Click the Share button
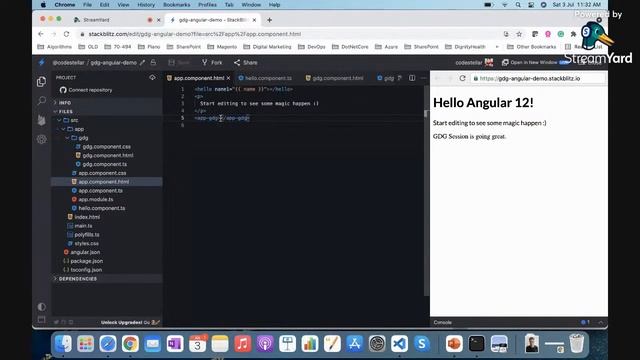 pos(246,62)
